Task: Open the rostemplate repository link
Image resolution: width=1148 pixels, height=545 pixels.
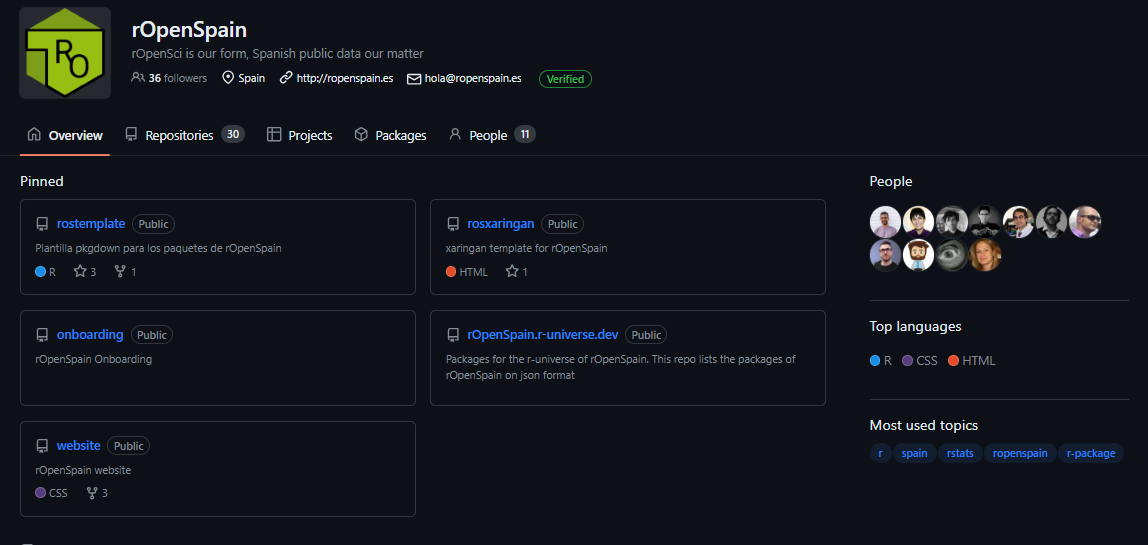Action: click(91, 224)
